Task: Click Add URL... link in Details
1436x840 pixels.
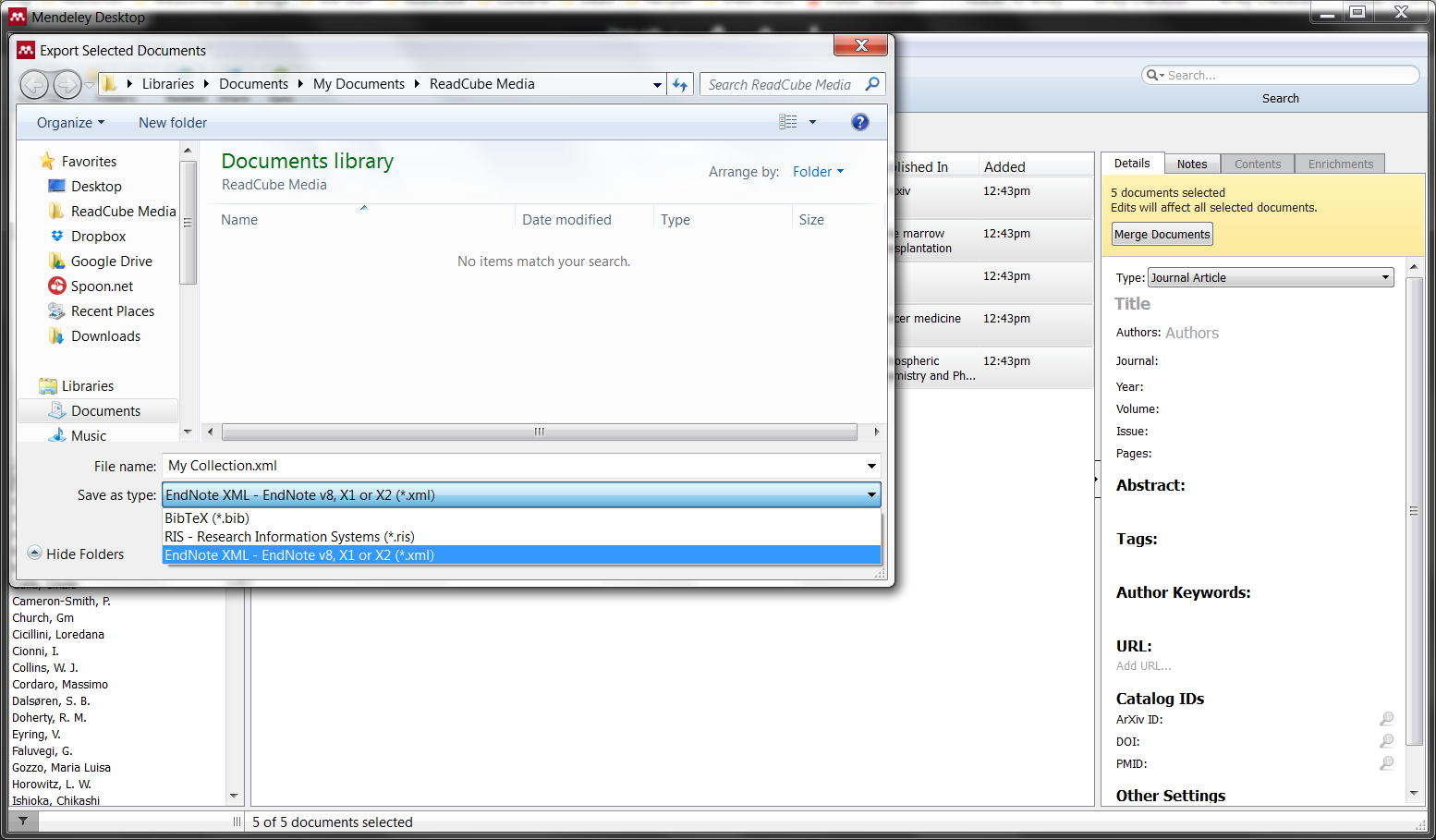Action: tap(1143, 665)
